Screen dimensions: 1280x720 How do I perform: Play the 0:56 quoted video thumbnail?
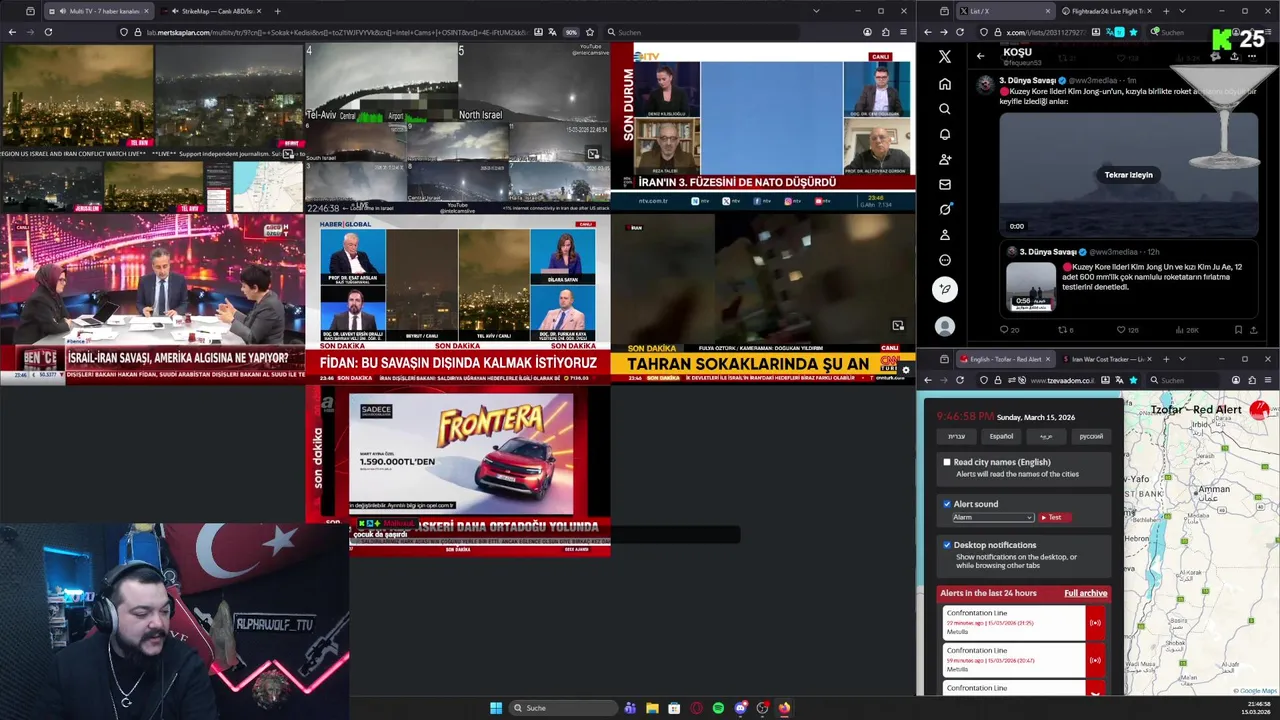pyautogui.click(x=1030, y=286)
